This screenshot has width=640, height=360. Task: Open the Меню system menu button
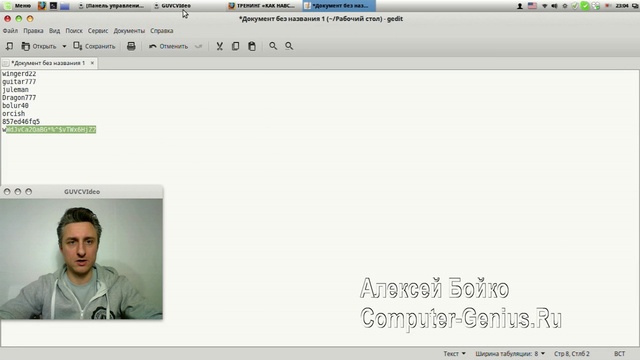point(18,6)
